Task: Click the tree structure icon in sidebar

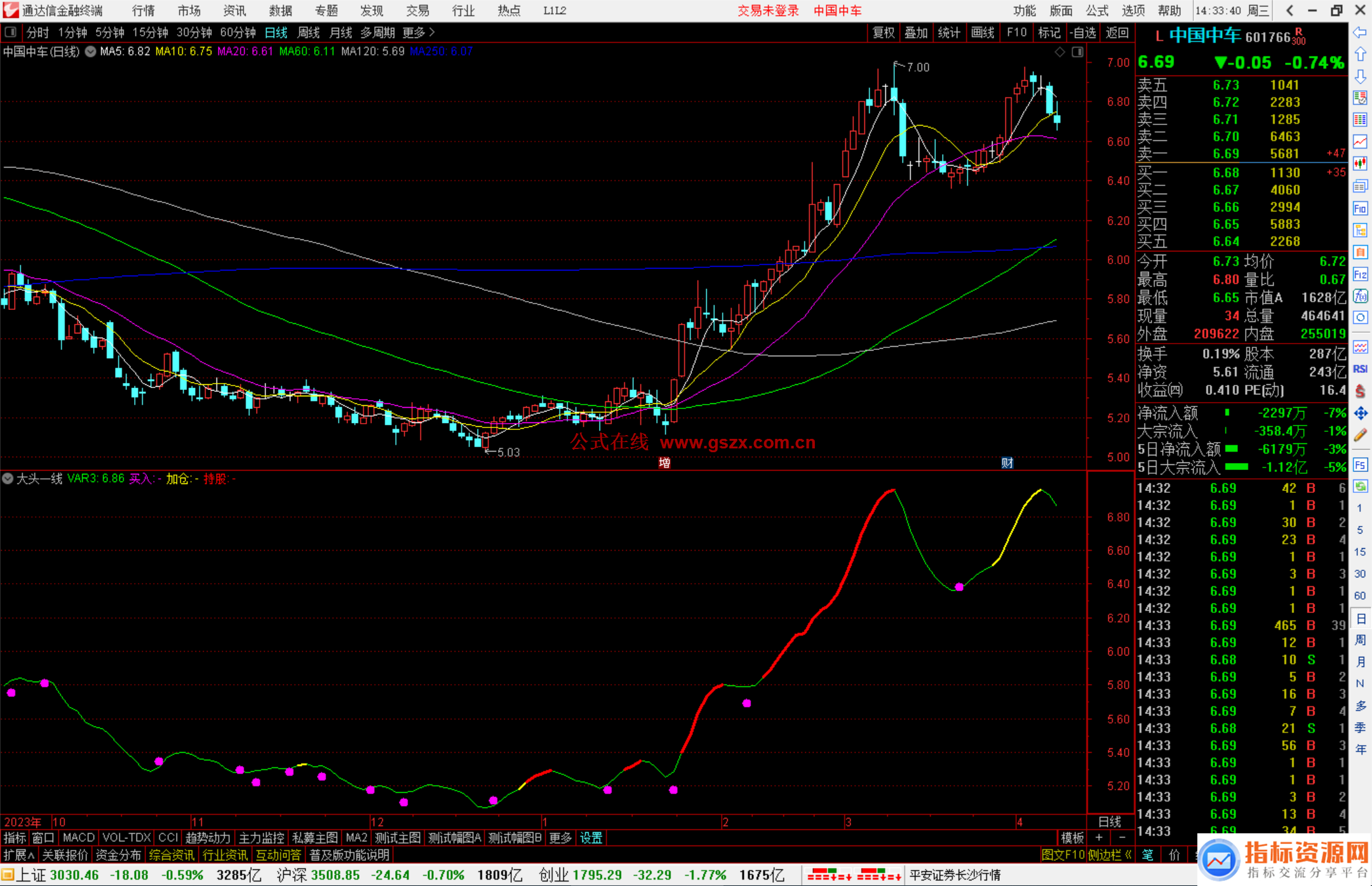Action: (1360, 230)
